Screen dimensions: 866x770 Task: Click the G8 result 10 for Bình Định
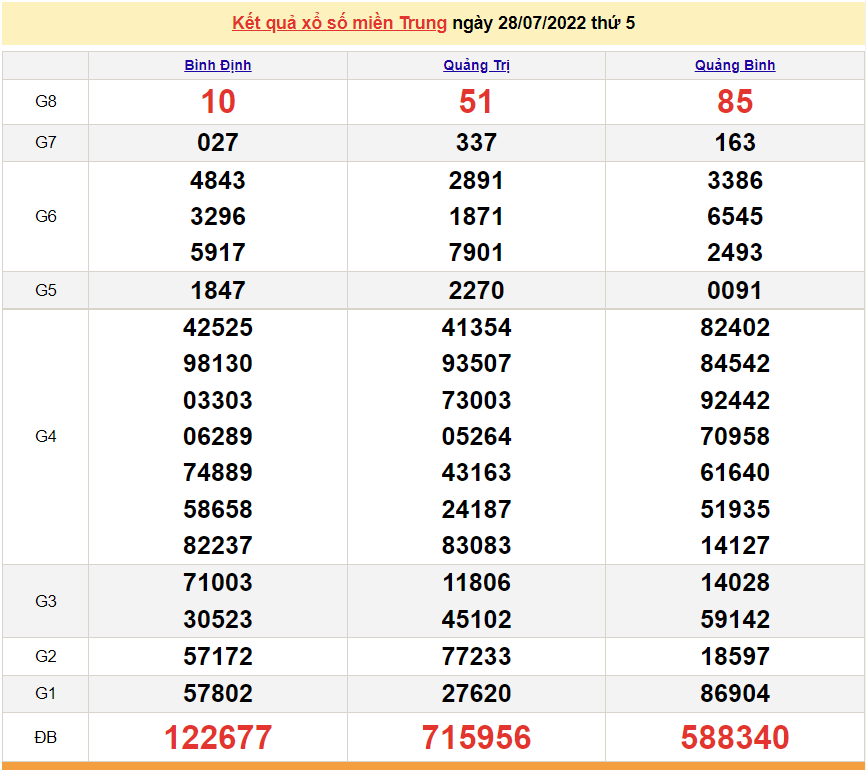click(x=218, y=102)
